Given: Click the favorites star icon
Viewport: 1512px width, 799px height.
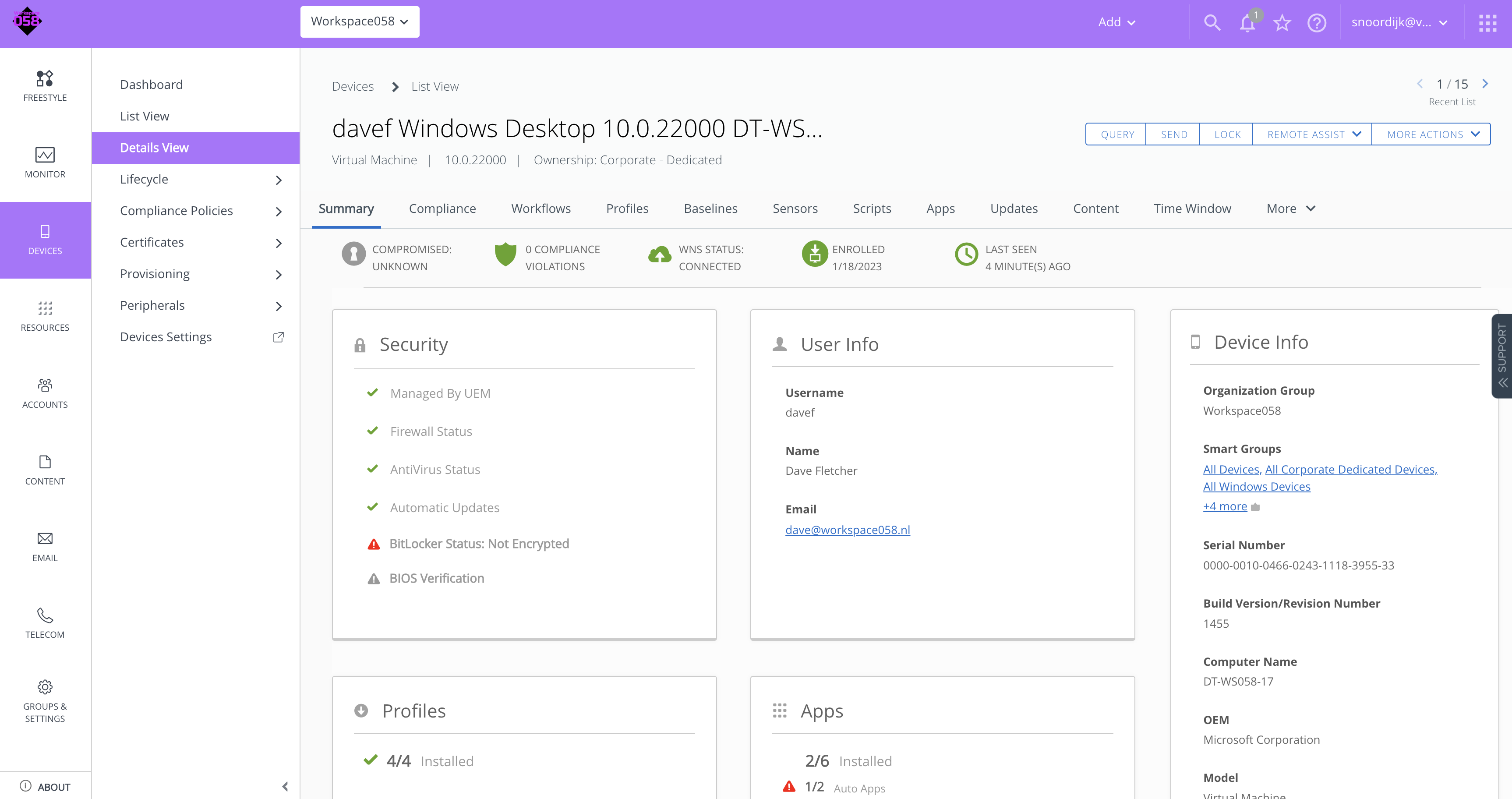Looking at the screenshot, I should tap(1282, 23).
